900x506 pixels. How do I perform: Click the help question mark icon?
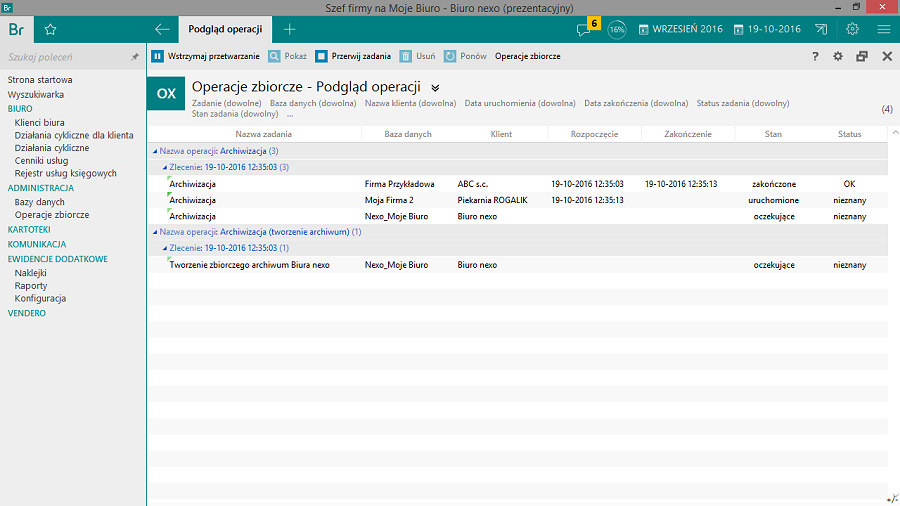815,56
